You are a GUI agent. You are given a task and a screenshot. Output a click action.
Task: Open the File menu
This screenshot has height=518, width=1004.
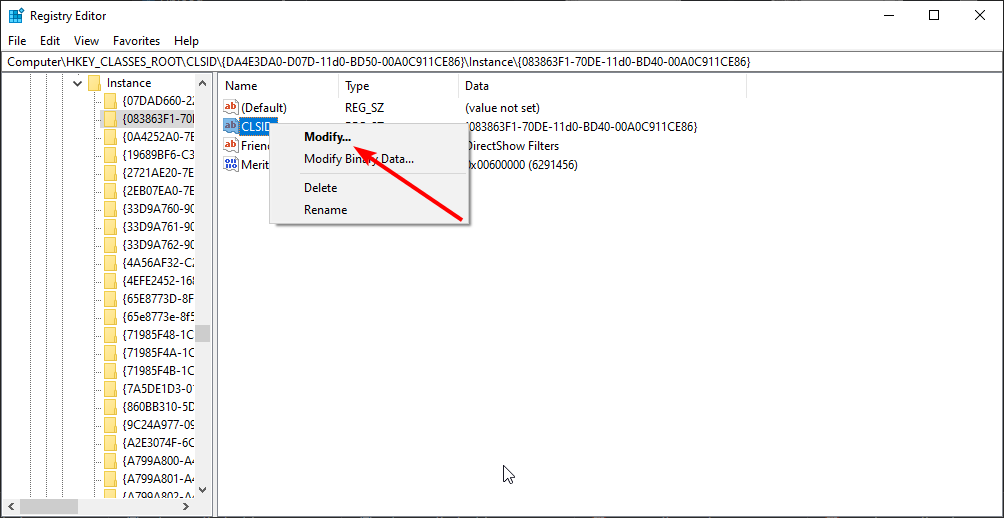click(17, 40)
